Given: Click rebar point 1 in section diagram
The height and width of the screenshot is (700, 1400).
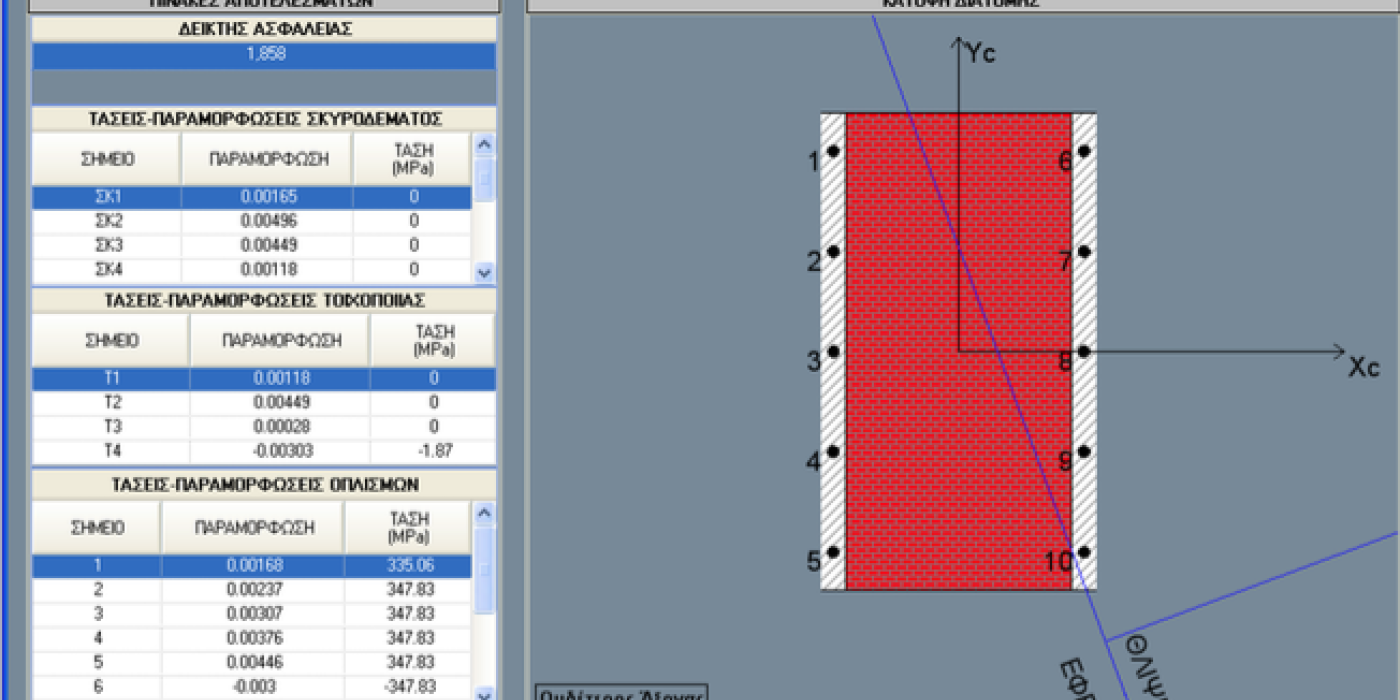Looking at the screenshot, I should tap(833, 151).
